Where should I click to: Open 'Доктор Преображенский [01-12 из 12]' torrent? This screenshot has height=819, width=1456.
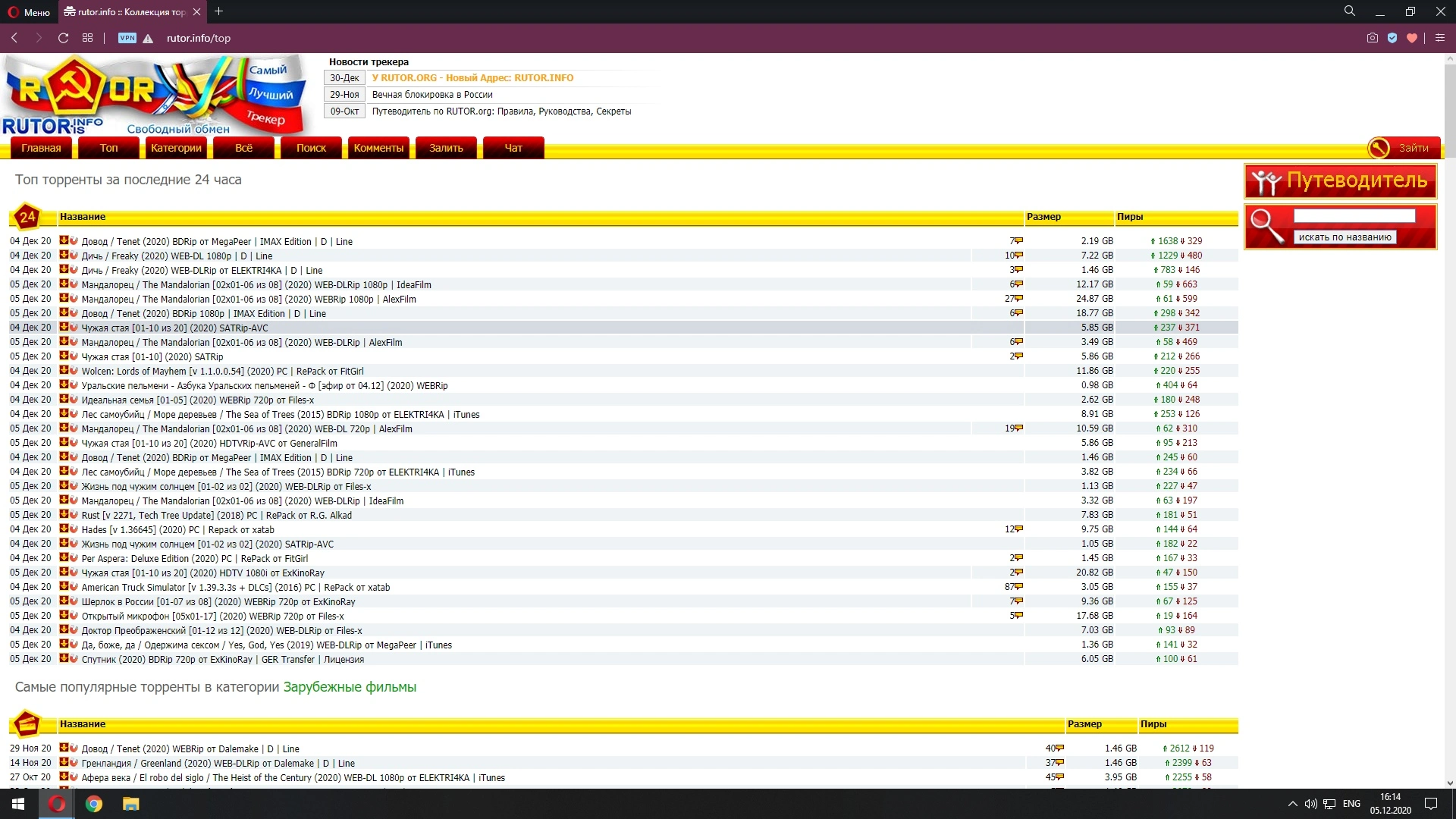point(221,631)
